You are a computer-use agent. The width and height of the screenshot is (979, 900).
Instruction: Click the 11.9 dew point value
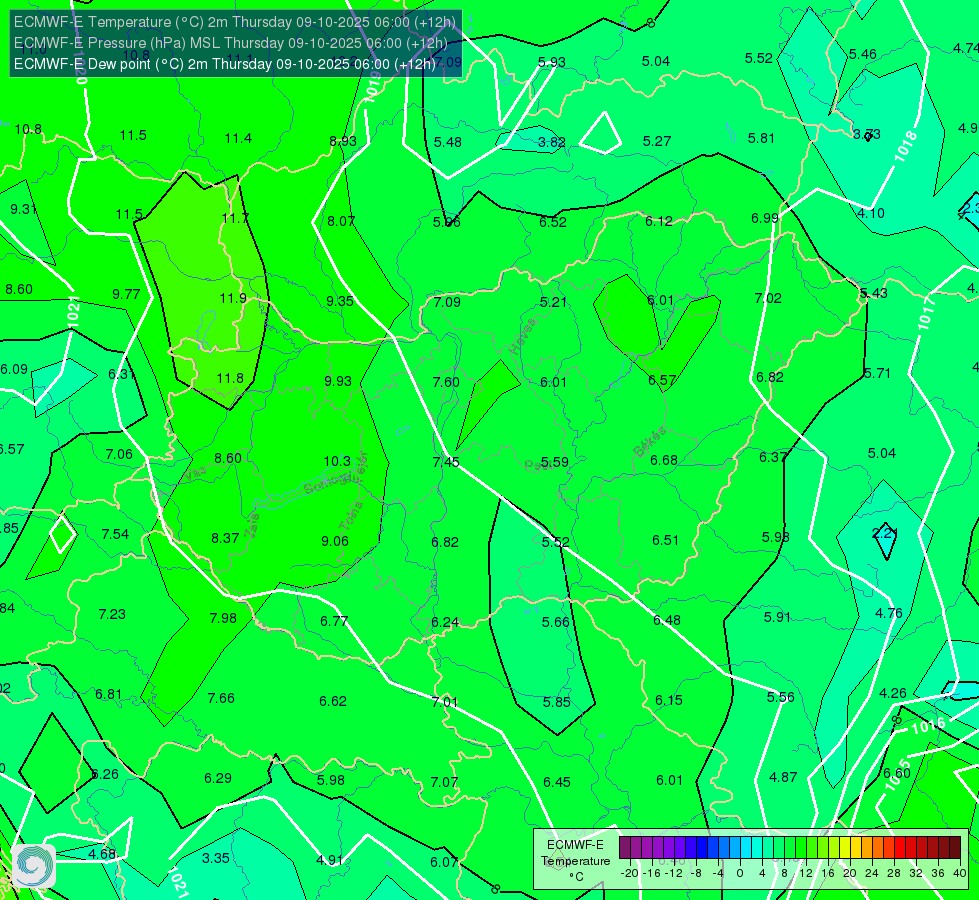[x=233, y=298]
